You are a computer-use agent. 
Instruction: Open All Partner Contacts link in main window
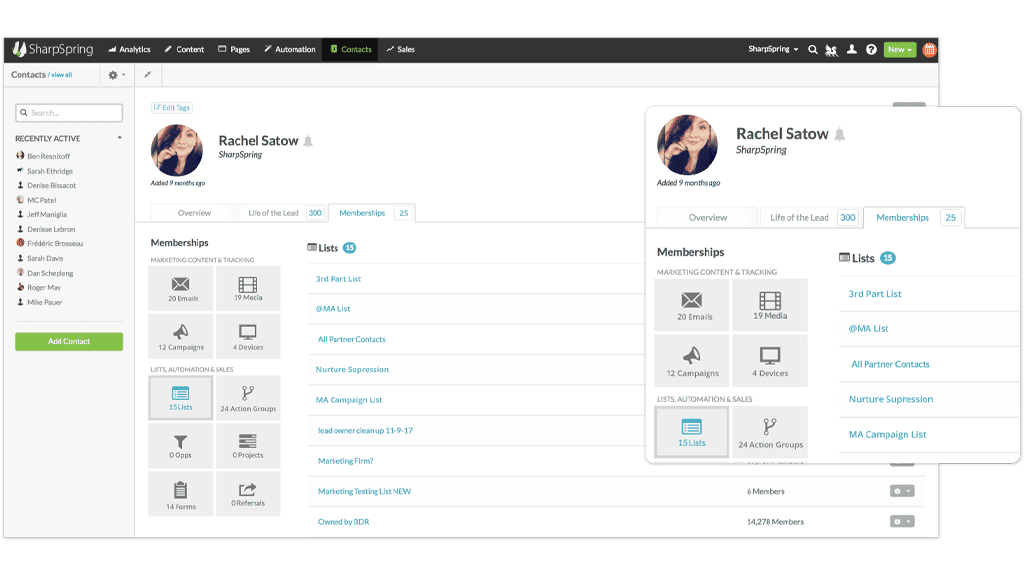point(351,340)
